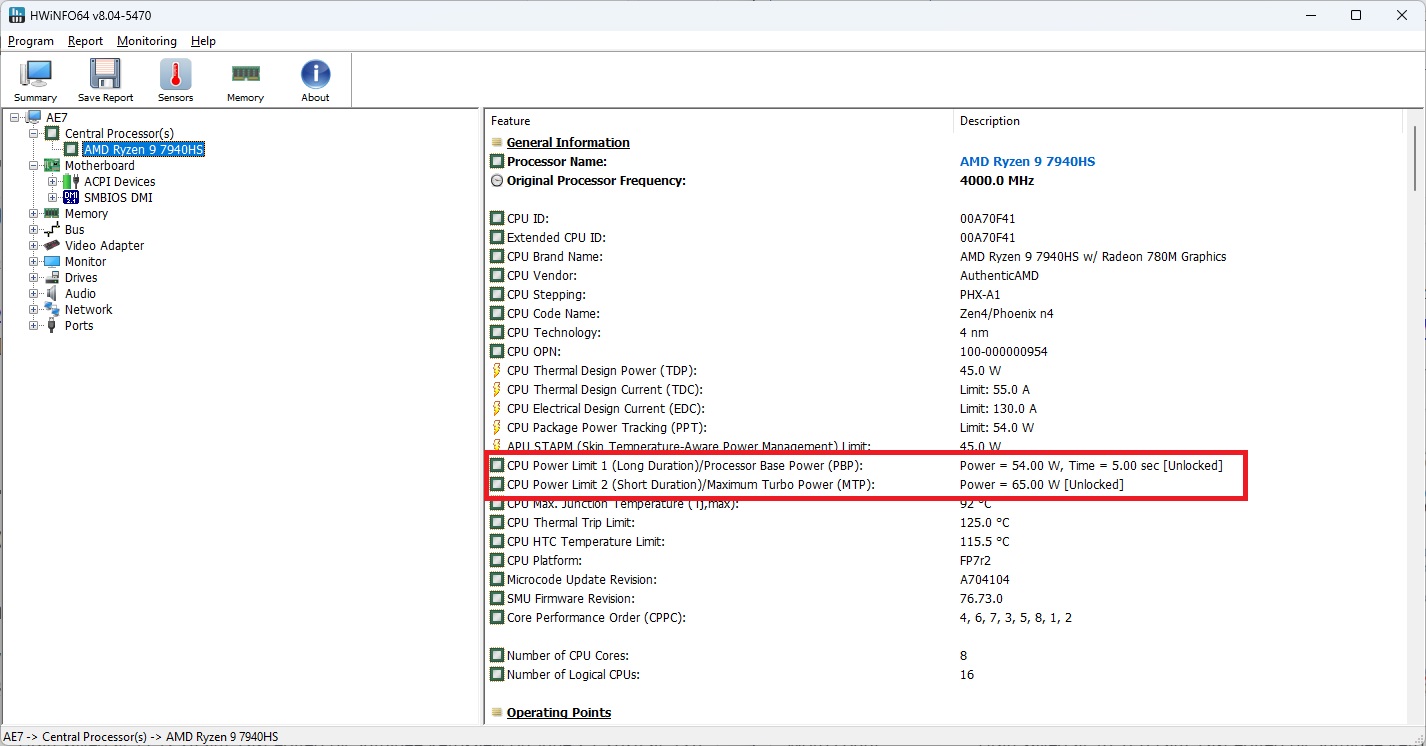Select the Core Performance Order (CPPC) row
Viewport: 1426px width, 746px height.
coord(945,618)
